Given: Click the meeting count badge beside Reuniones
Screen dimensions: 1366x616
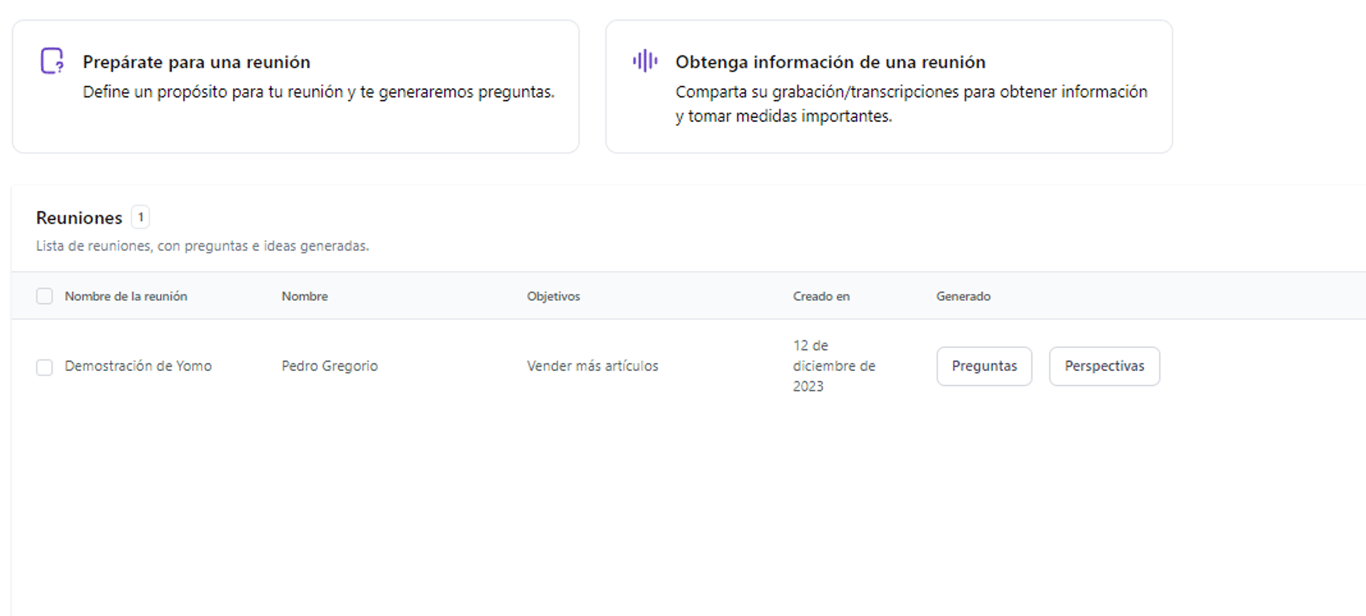Looking at the screenshot, I should tap(140, 217).
